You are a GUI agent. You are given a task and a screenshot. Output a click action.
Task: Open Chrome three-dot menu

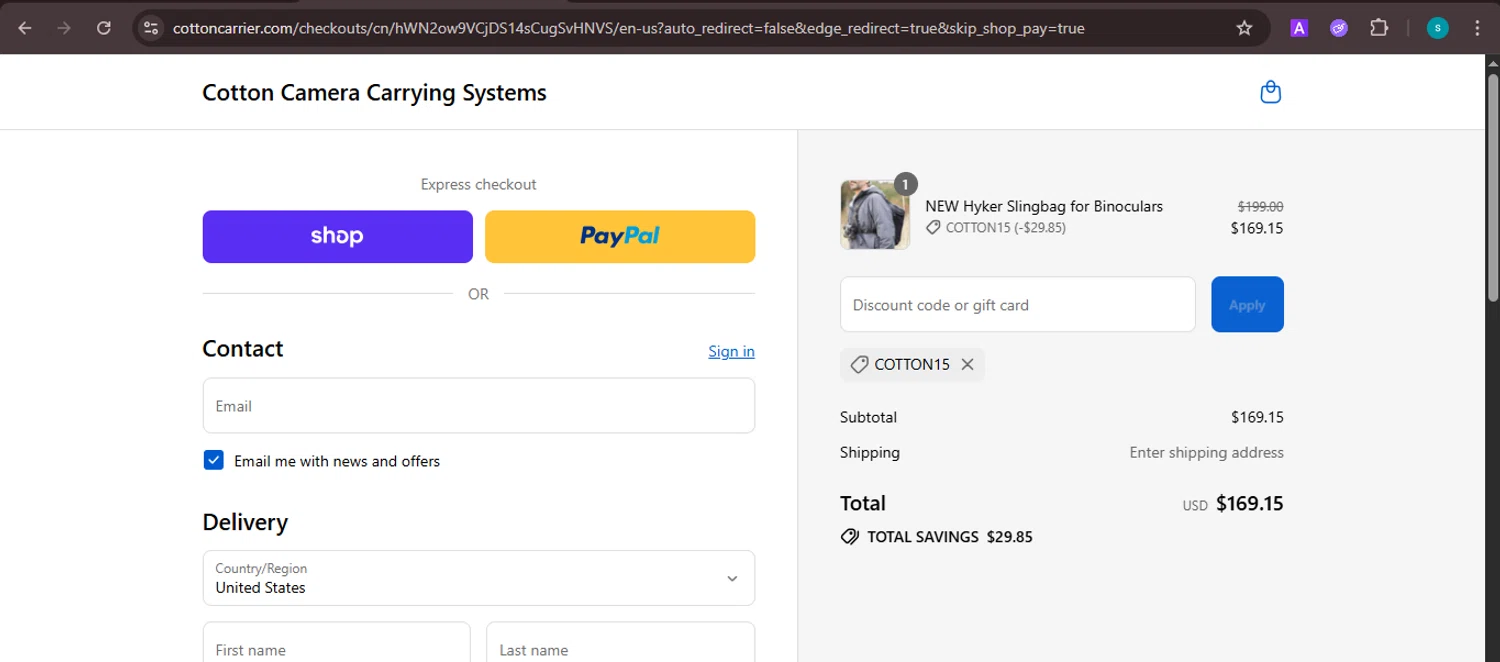click(1477, 28)
